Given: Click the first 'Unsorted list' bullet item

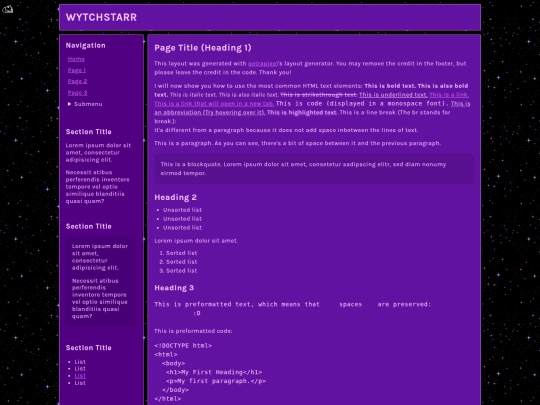Looking at the screenshot, I should click(x=182, y=210).
